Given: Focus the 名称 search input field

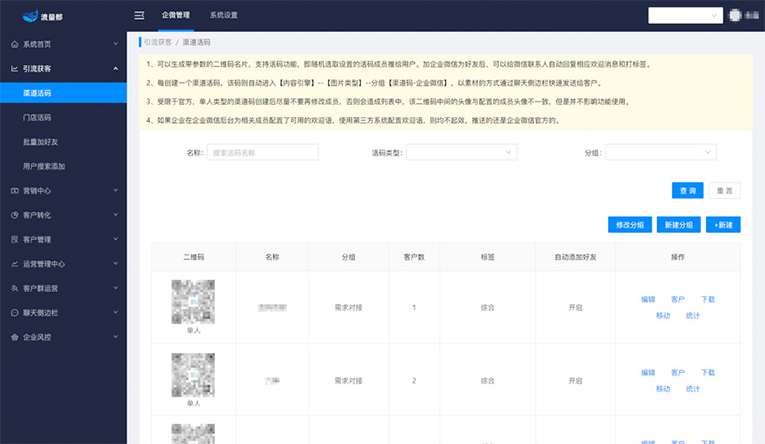Looking at the screenshot, I should coord(262,152).
